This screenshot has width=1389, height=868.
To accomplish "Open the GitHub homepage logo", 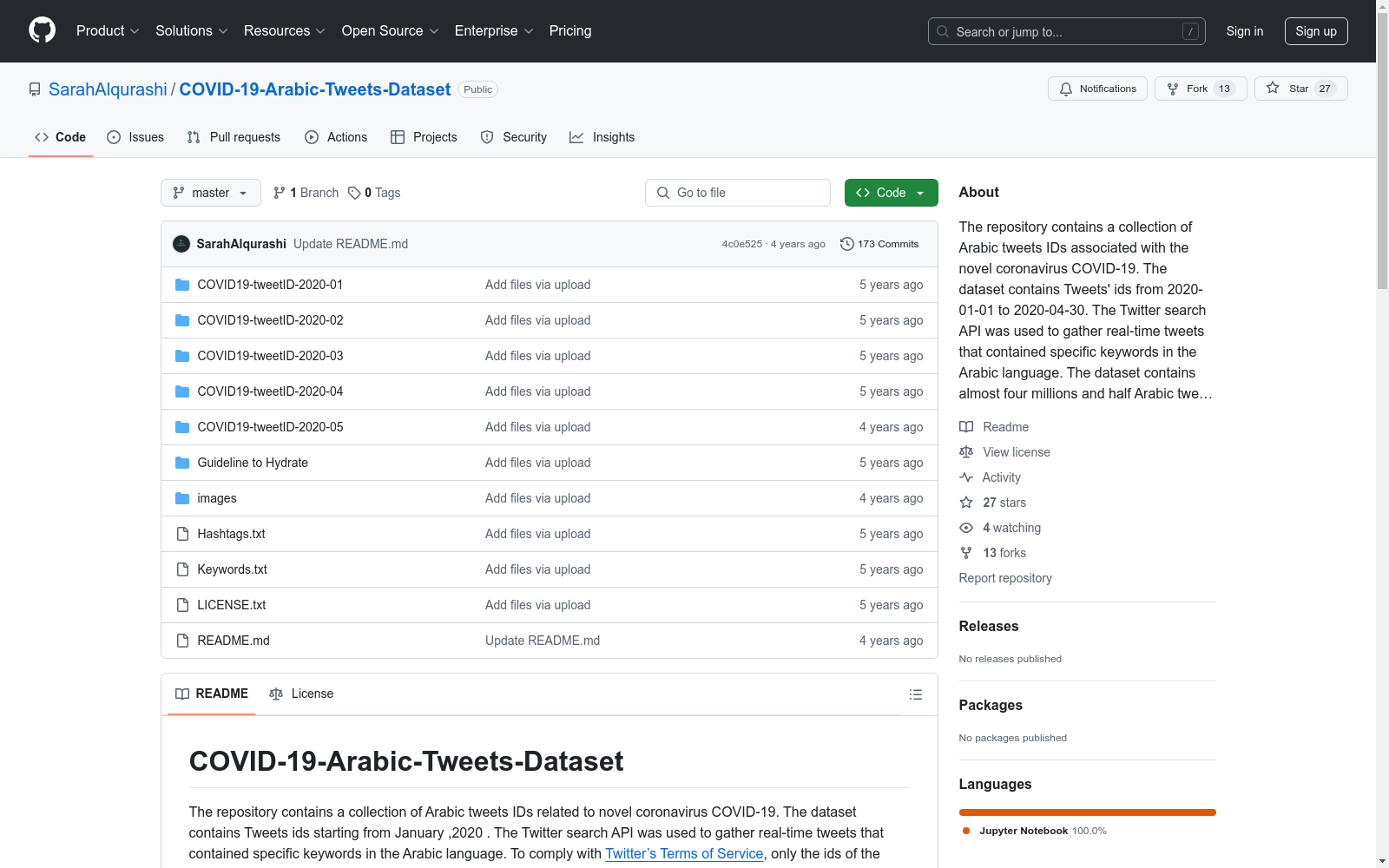I will (x=42, y=30).
